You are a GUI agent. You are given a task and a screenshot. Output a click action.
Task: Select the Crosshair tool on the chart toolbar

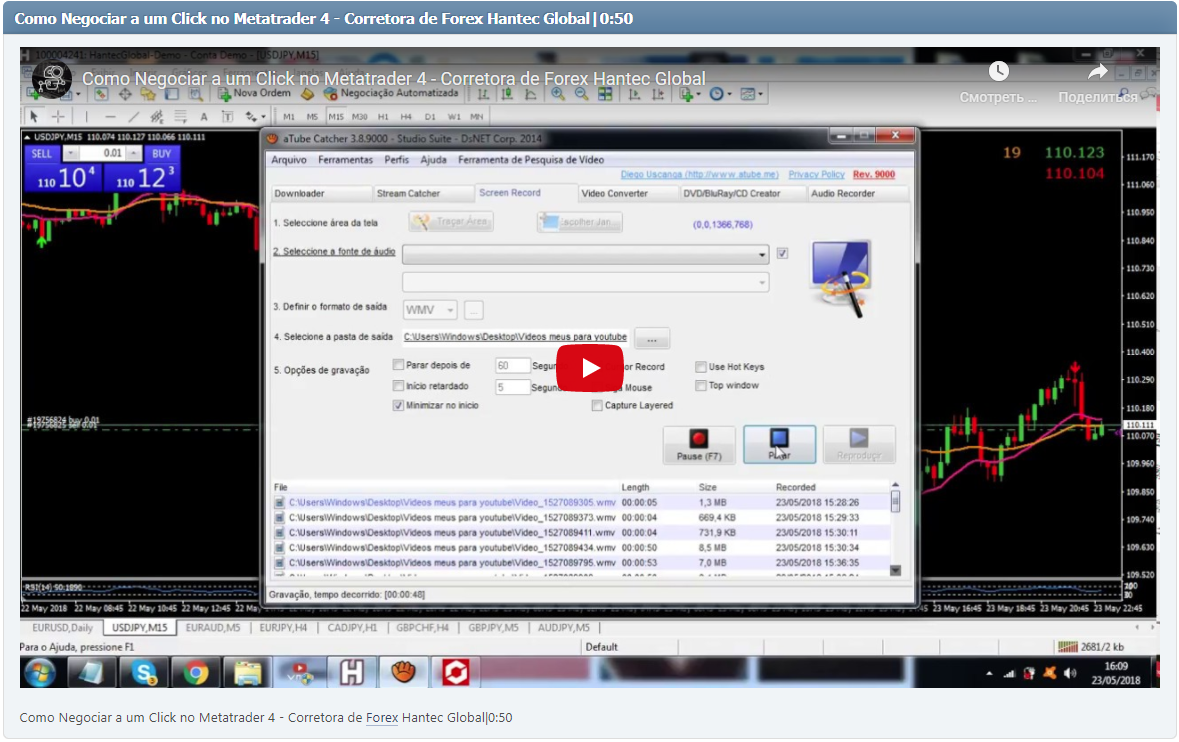[x=56, y=115]
